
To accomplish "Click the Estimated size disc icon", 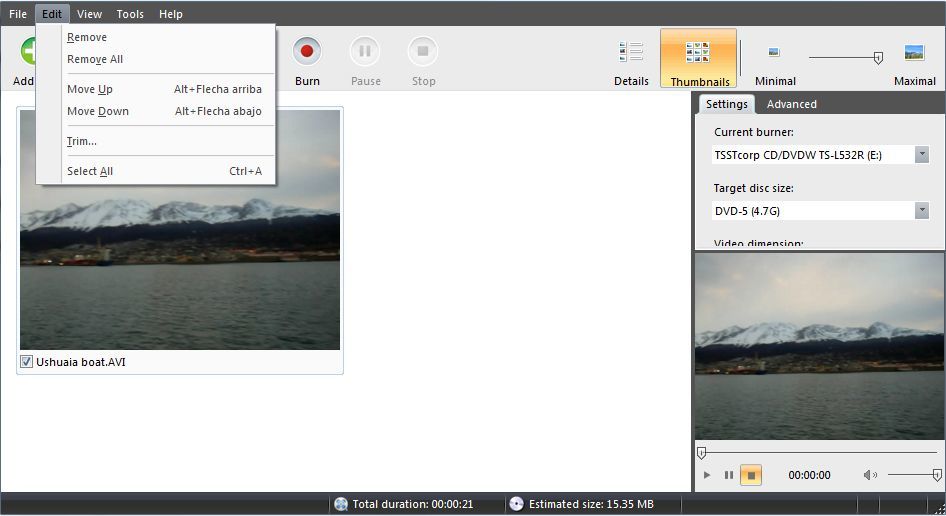I will [516, 504].
